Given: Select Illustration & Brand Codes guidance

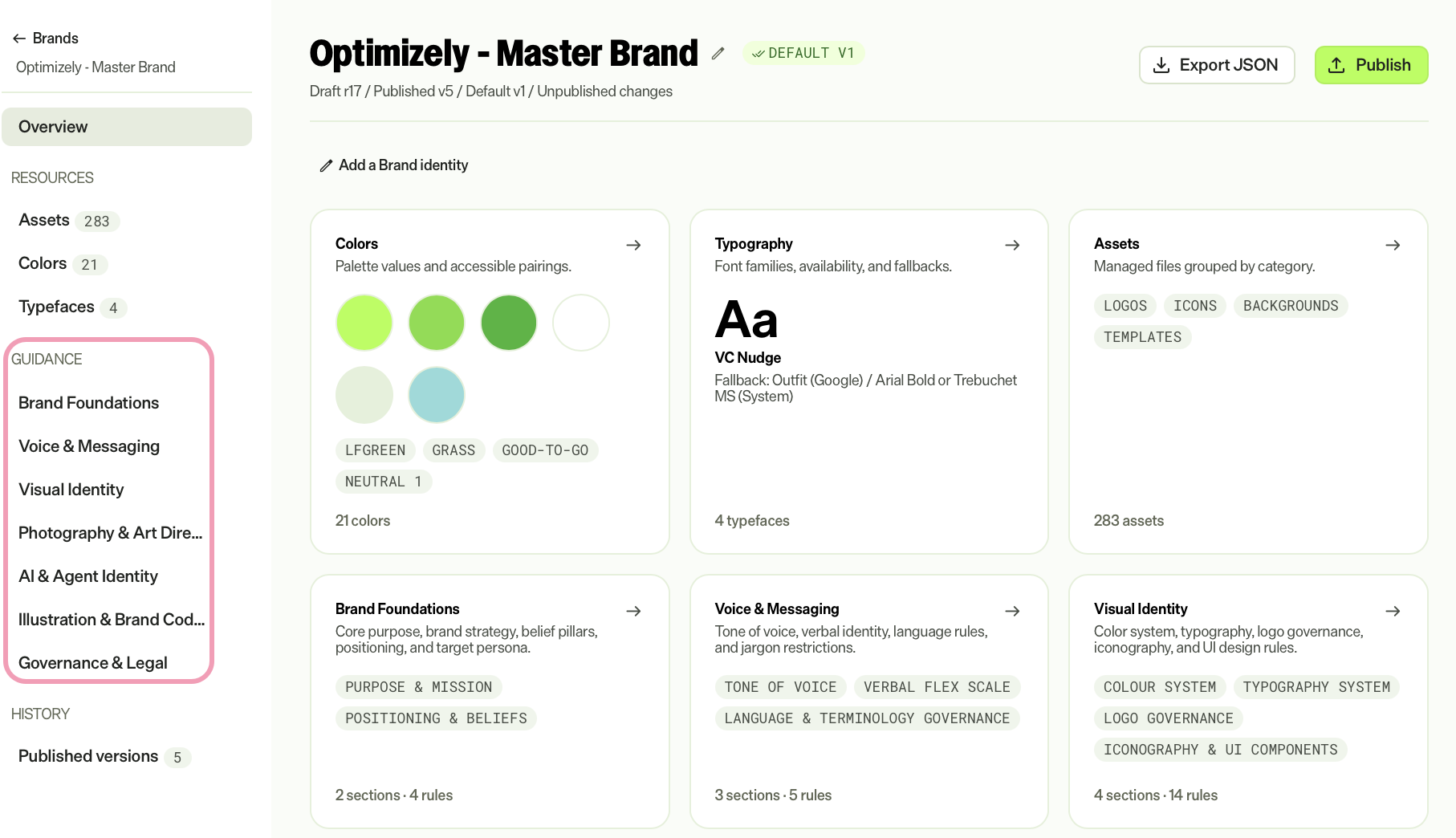Looking at the screenshot, I should [x=112, y=620].
